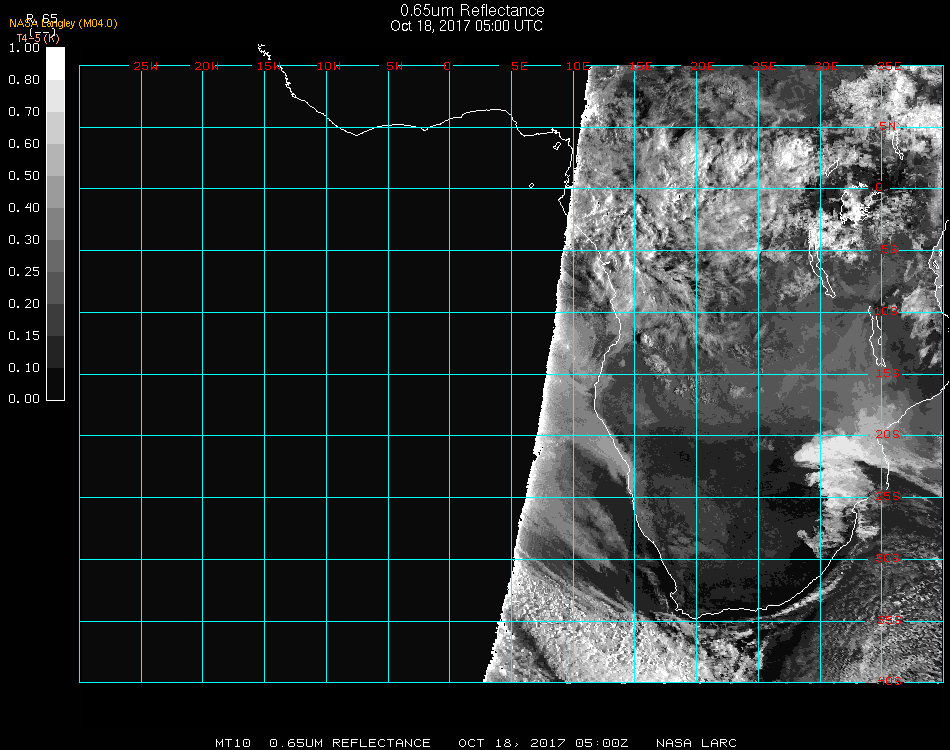950x750 pixels.
Task: Click the 30S latitude label
Action: [x=888, y=559]
